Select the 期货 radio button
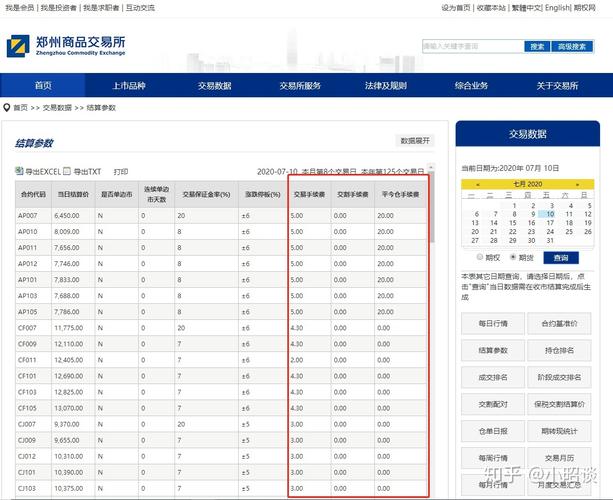This screenshot has height=500, width=613. [513, 257]
